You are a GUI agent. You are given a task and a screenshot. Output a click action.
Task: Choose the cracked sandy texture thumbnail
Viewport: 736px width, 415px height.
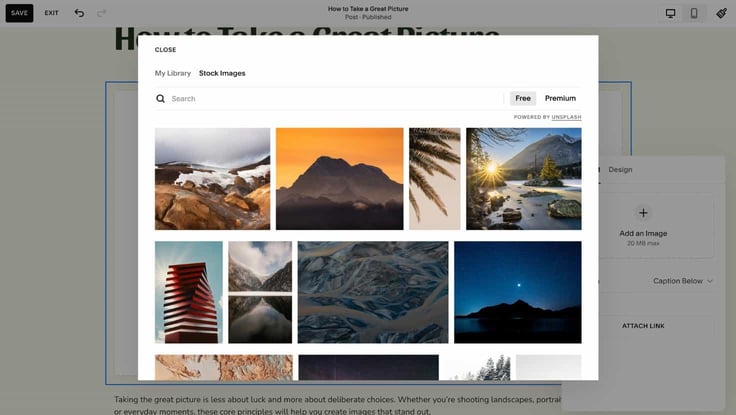pyautogui.click(x=224, y=367)
